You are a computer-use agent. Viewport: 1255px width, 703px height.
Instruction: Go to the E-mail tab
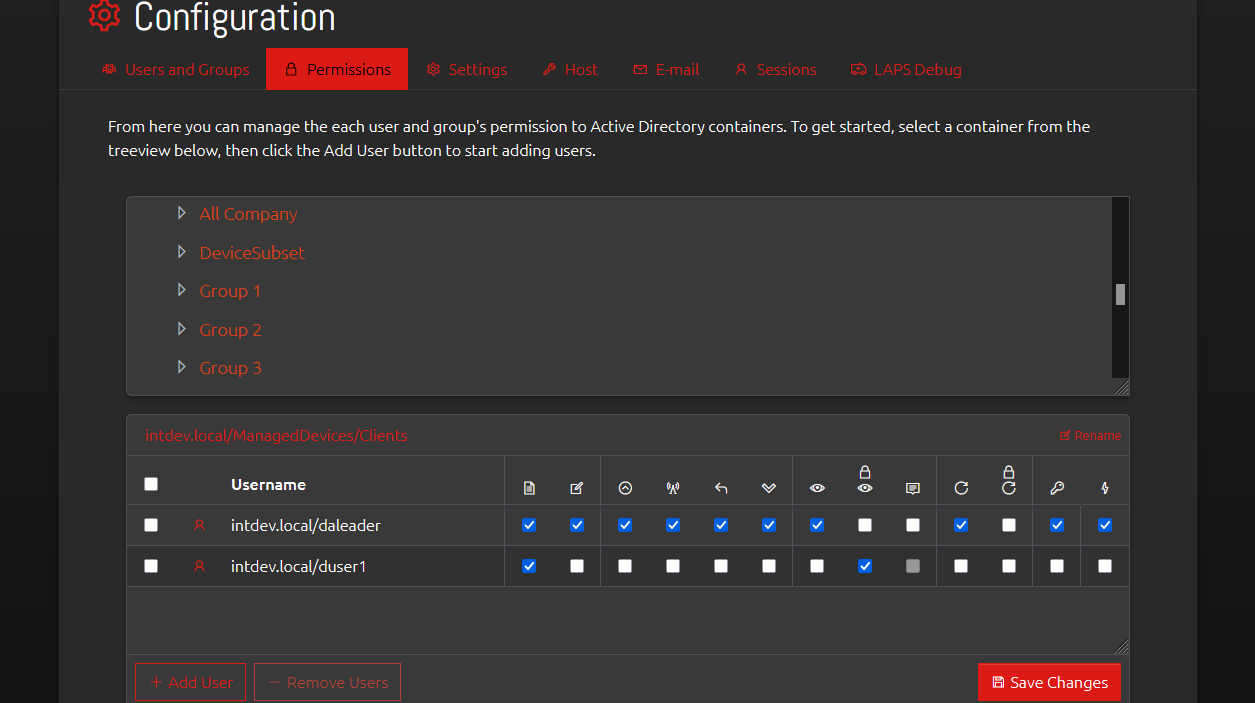(x=666, y=69)
